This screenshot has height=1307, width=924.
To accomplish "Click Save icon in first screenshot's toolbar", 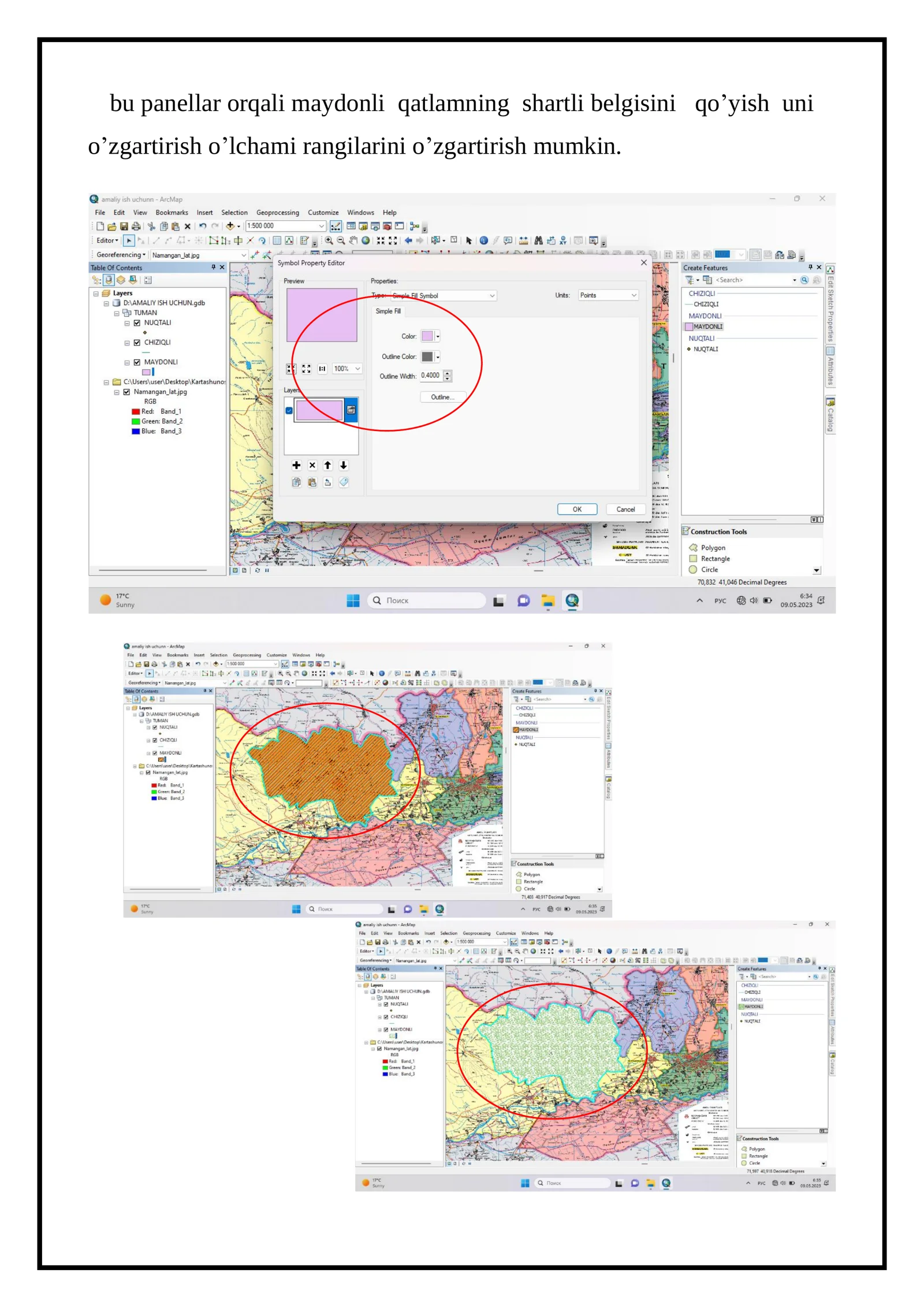I will point(124,226).
